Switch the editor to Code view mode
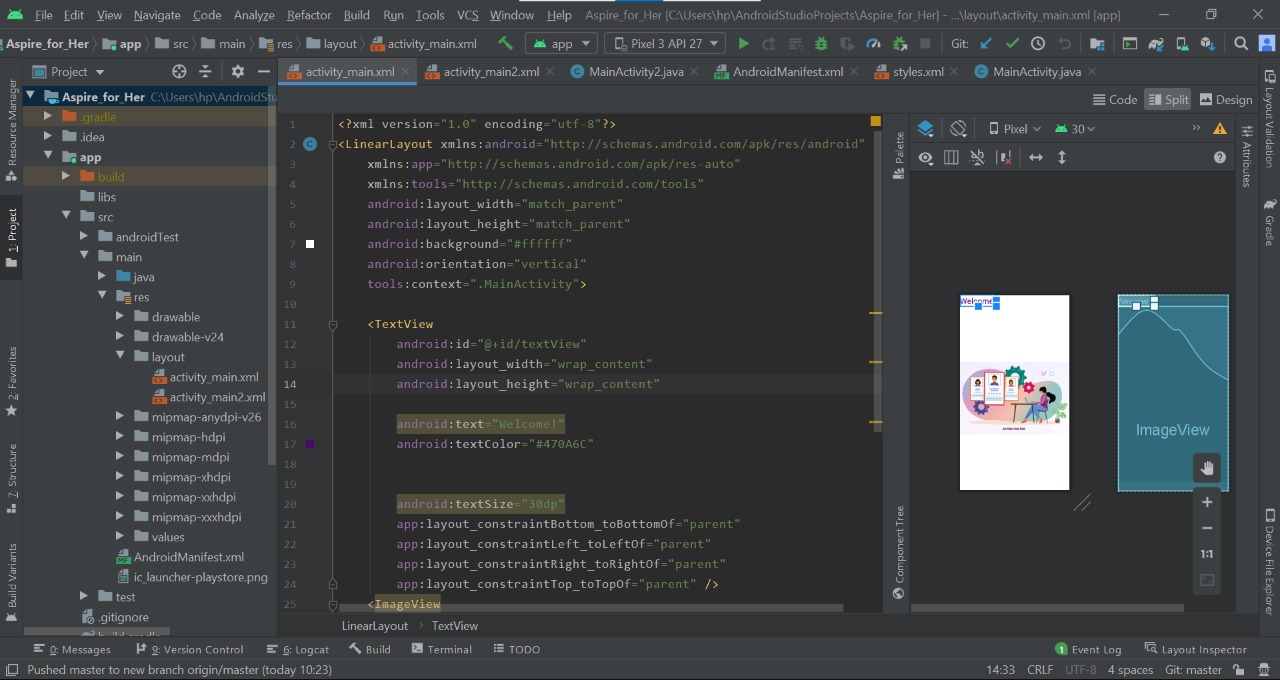The height and width of the screenshot is (680, 1280). pyautogui.click(x=1115, y=99)
